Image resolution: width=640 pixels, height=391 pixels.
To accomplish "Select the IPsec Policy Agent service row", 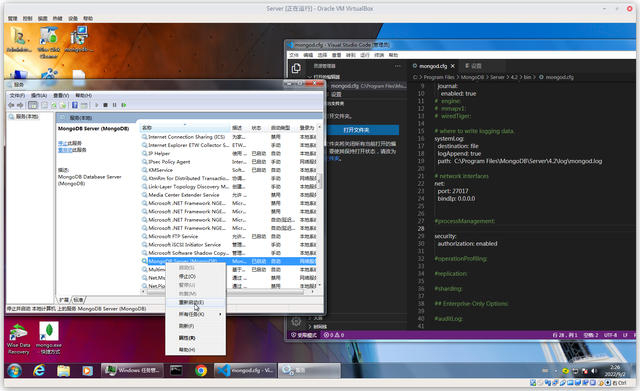I will 229,162.
